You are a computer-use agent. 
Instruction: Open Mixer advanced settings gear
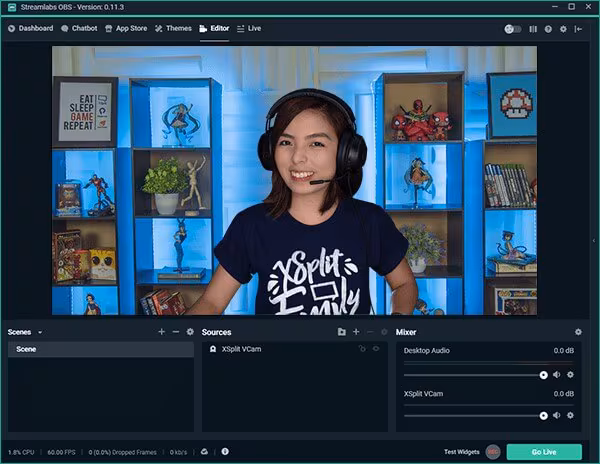point(578,332)
